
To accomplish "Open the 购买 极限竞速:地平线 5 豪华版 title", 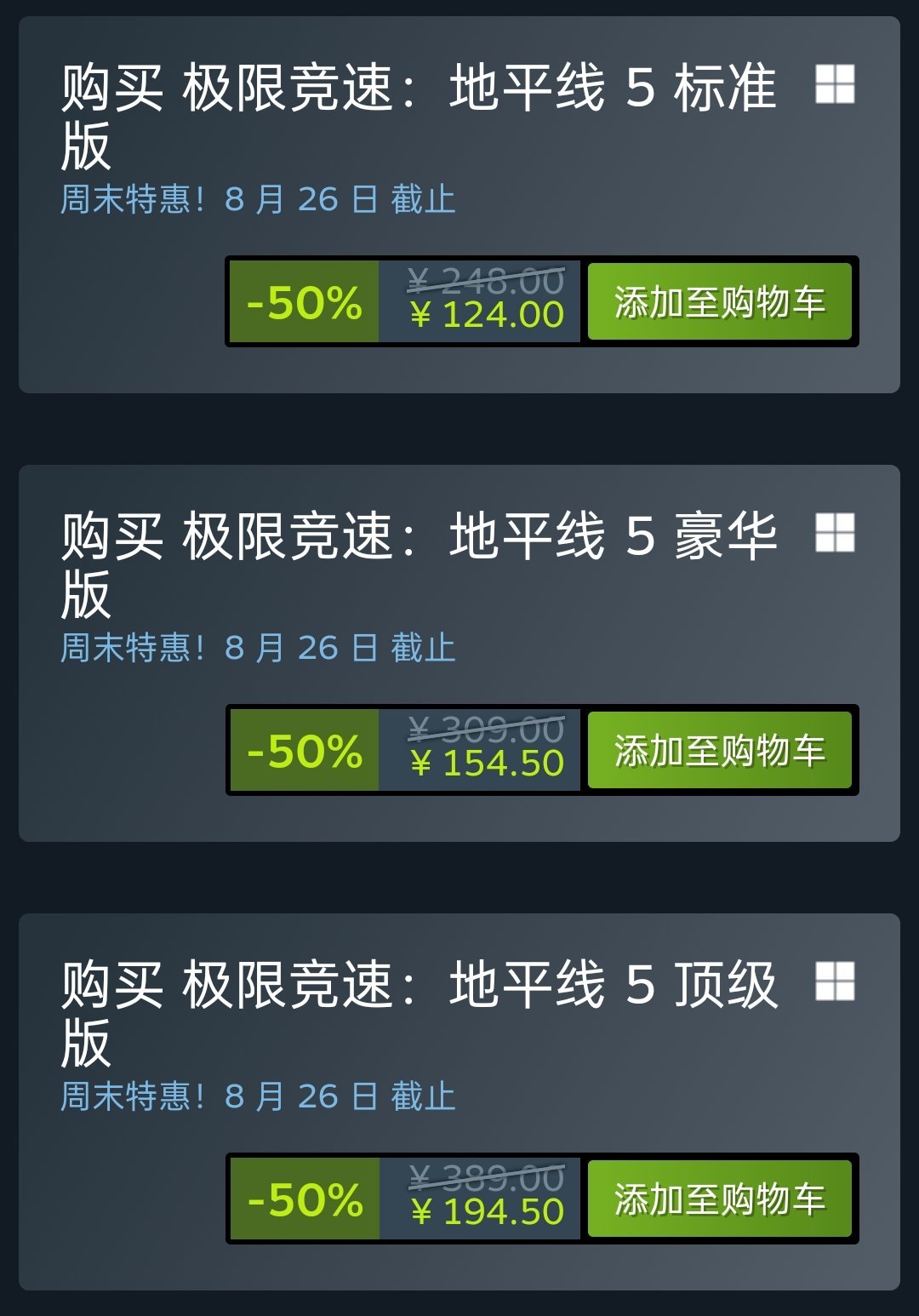I will click(419, 564).
